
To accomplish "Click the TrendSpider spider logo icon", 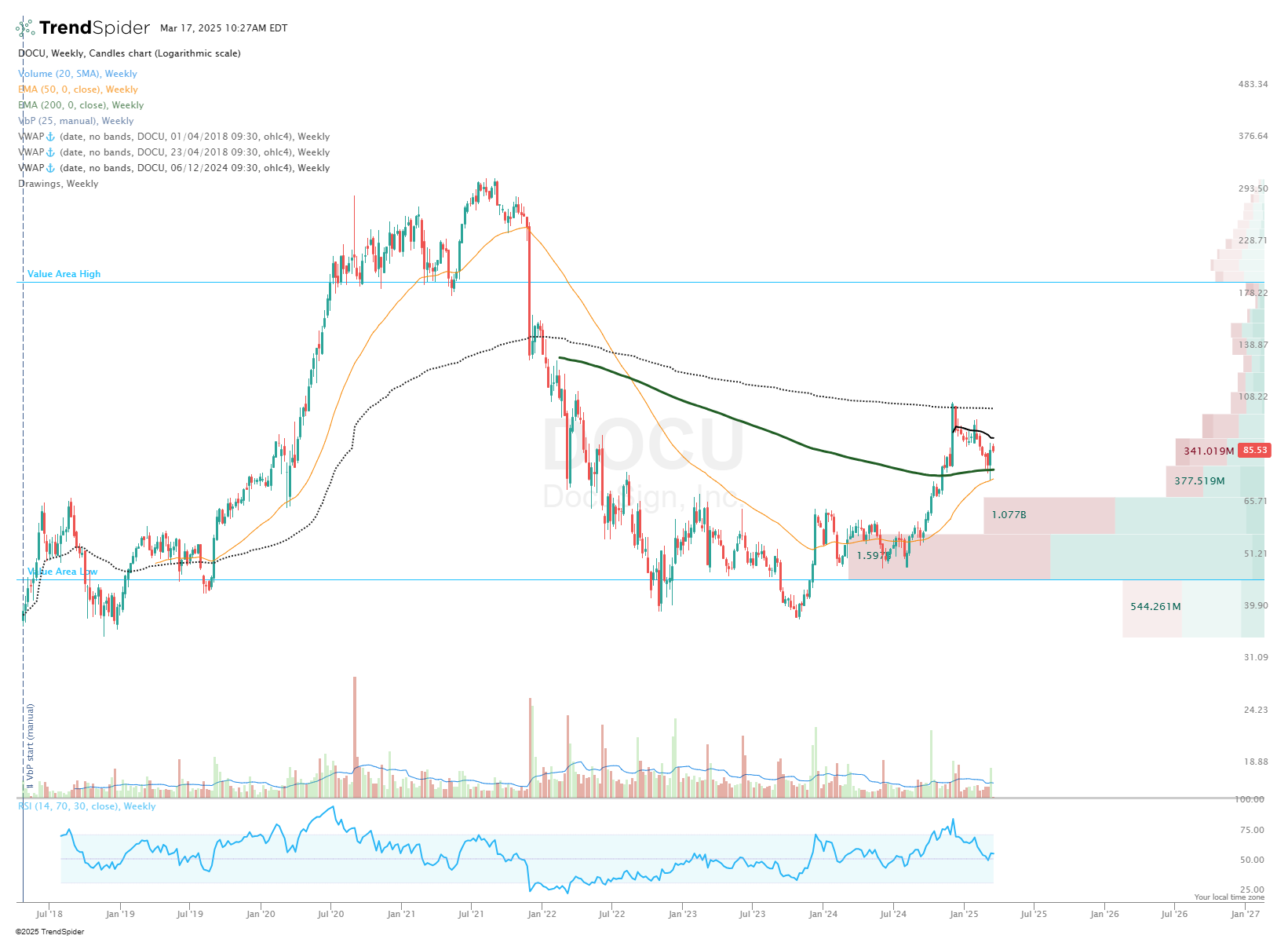I will 25,28.
